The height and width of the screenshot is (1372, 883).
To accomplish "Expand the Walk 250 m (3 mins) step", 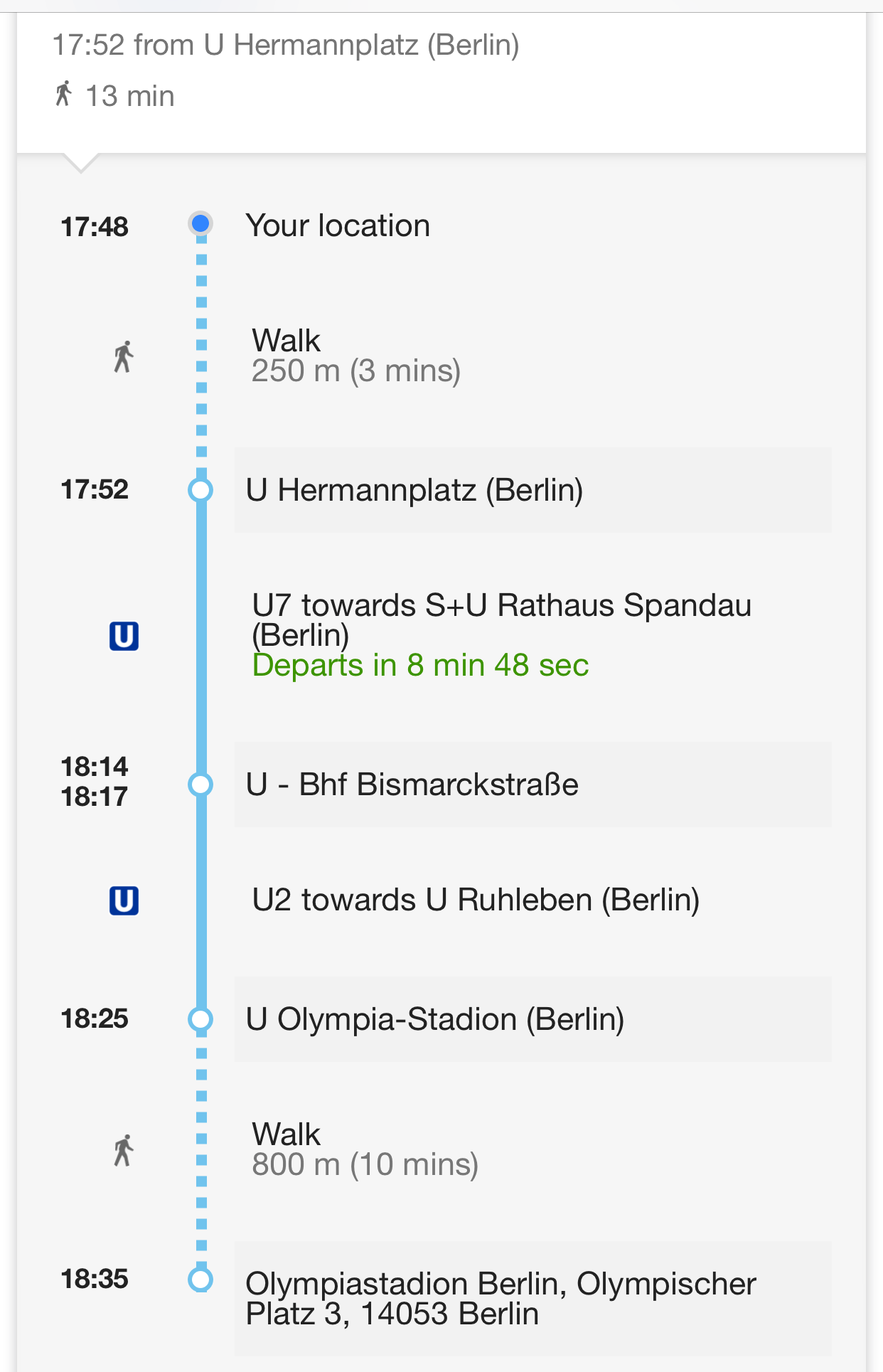I will [x=356, y=356].
